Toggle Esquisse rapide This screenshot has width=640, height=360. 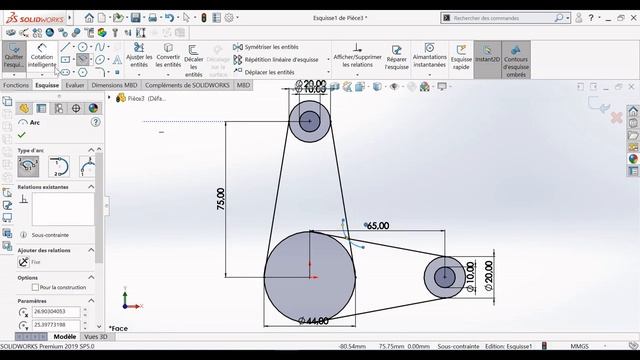[461, 57]
